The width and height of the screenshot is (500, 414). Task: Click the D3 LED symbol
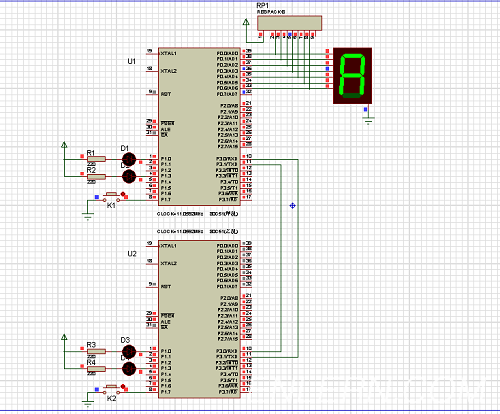point(129,351)
